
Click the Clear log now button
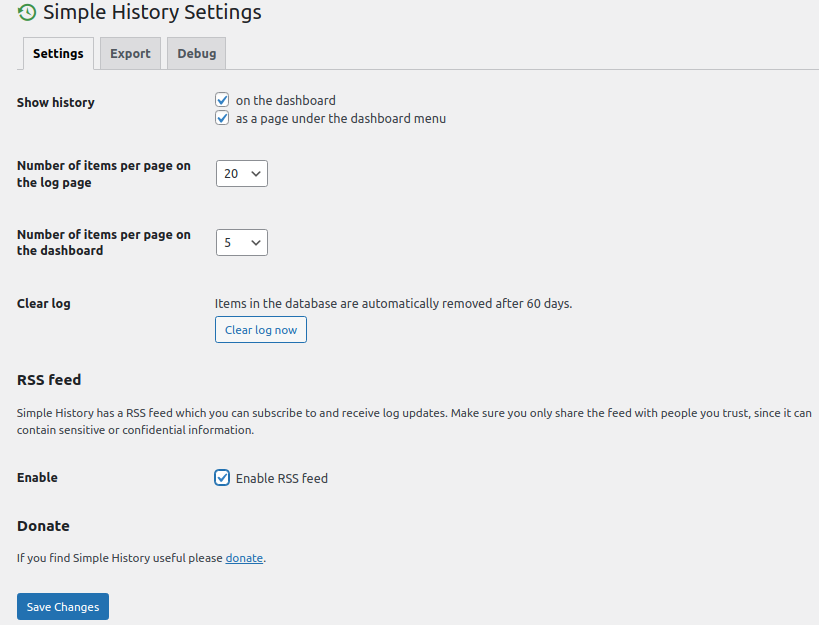click(261, 329)
